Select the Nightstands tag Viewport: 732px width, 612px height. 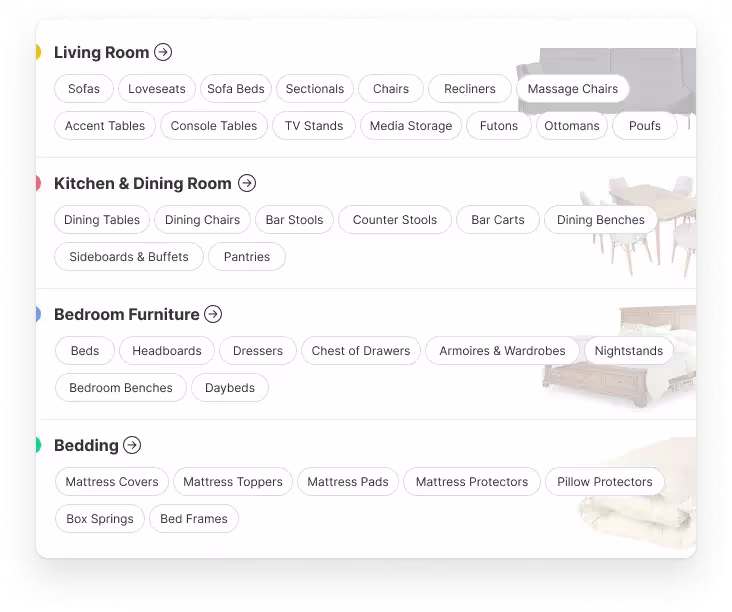(628, 351)
